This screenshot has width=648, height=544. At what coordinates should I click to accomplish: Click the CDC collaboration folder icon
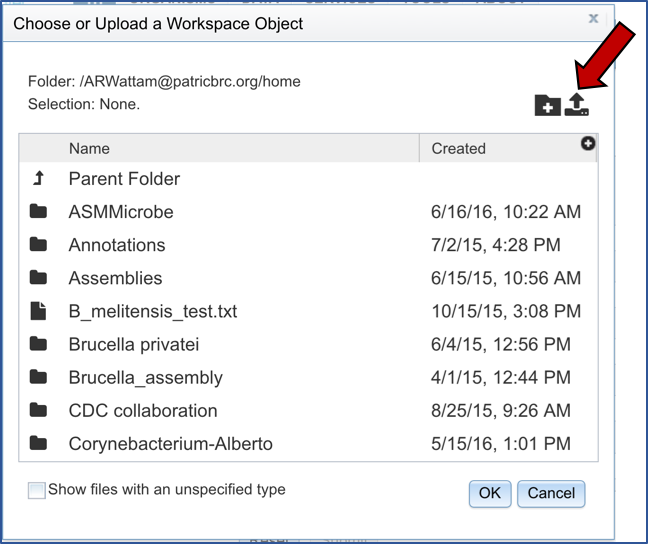click(x=39, y=410)
